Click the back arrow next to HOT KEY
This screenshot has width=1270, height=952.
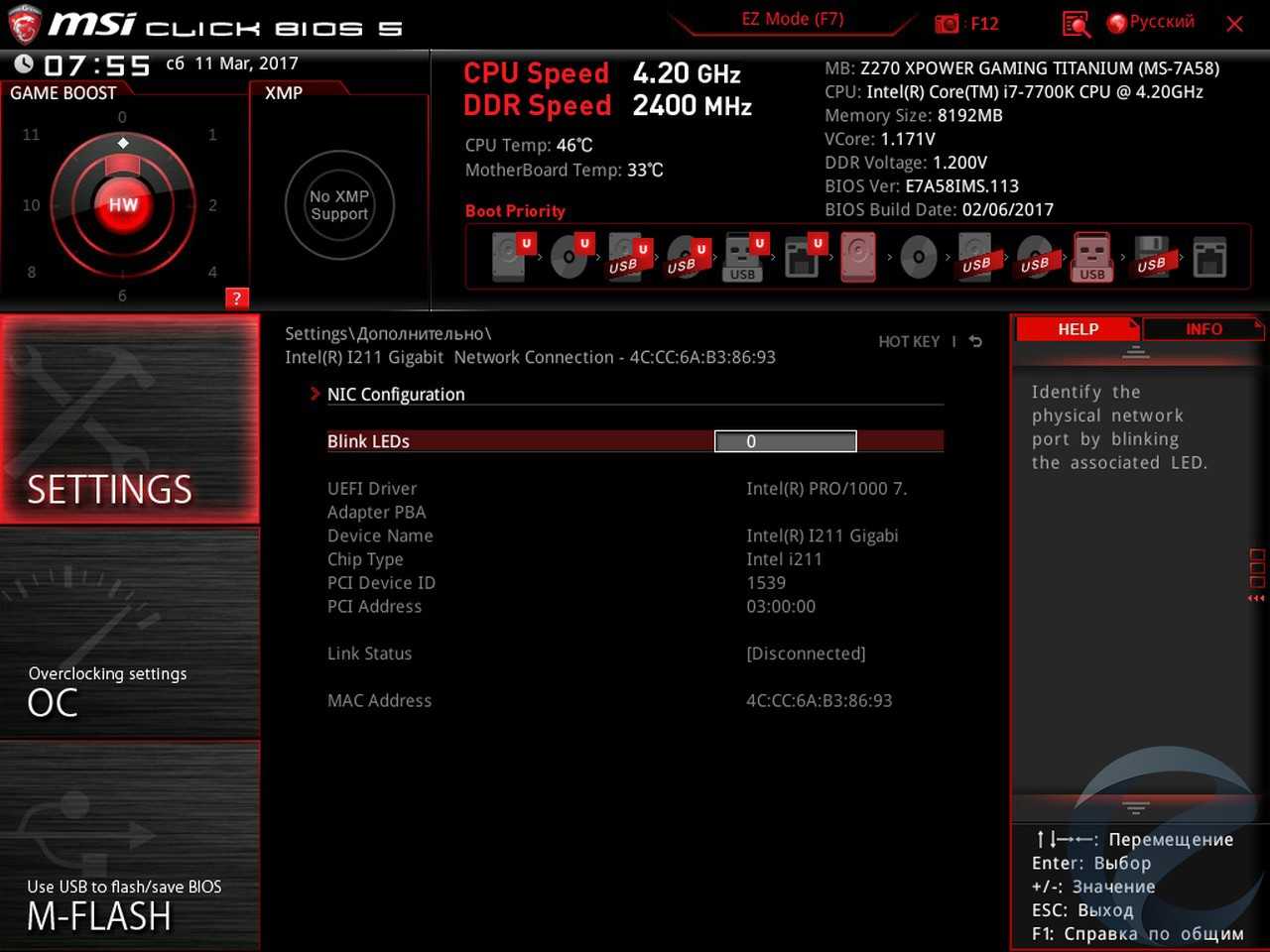tap(975, 342)
